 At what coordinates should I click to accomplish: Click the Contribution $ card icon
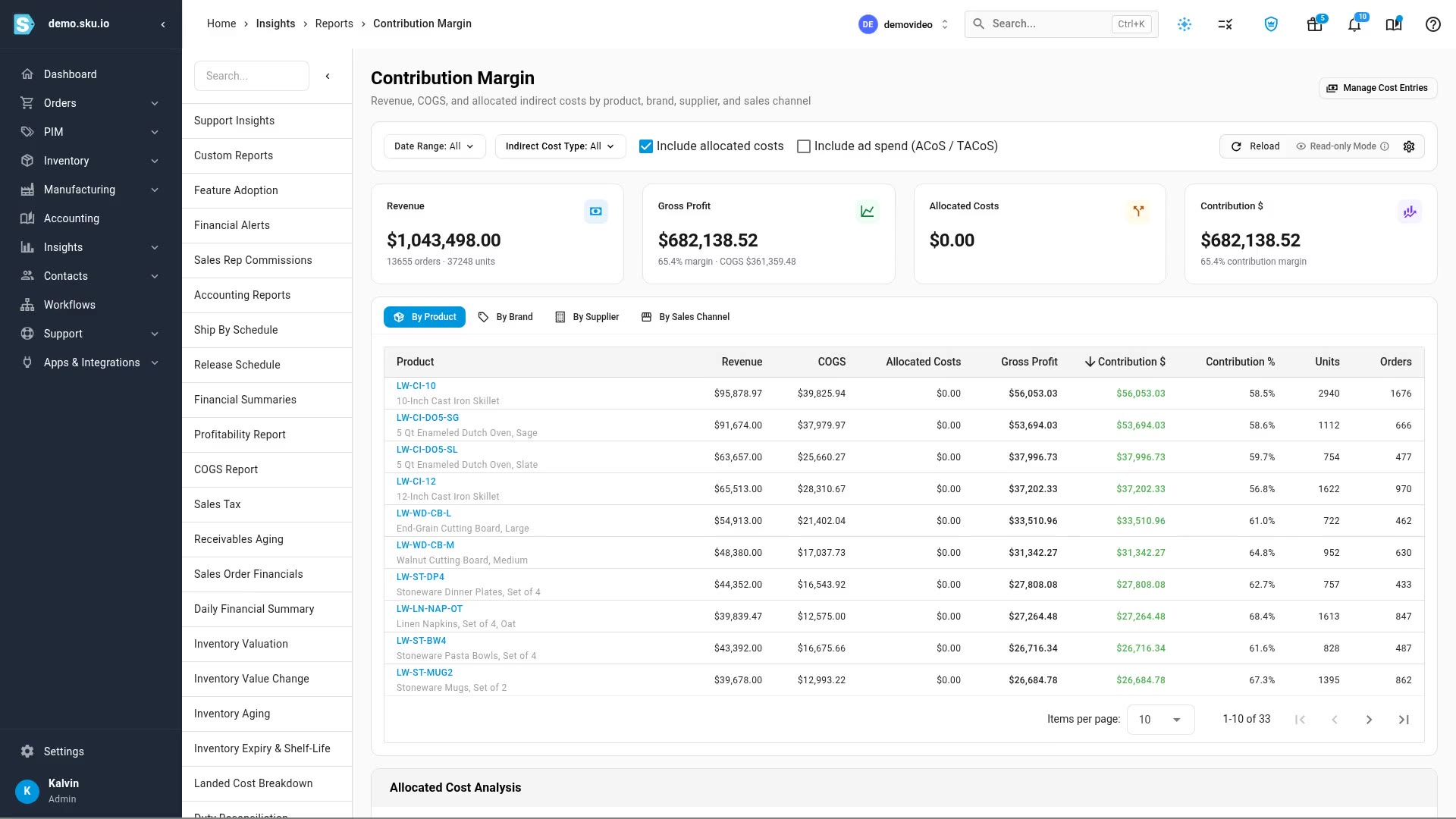[1410, 212]
